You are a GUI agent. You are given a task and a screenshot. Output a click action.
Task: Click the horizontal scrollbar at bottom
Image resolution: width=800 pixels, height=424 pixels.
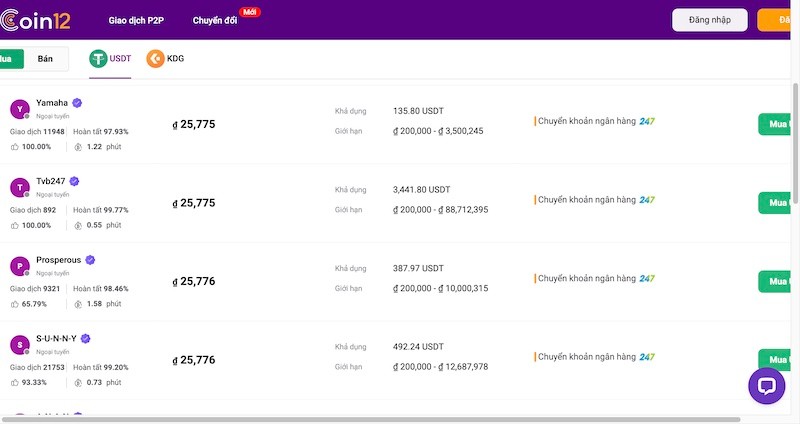click(370, 419)
